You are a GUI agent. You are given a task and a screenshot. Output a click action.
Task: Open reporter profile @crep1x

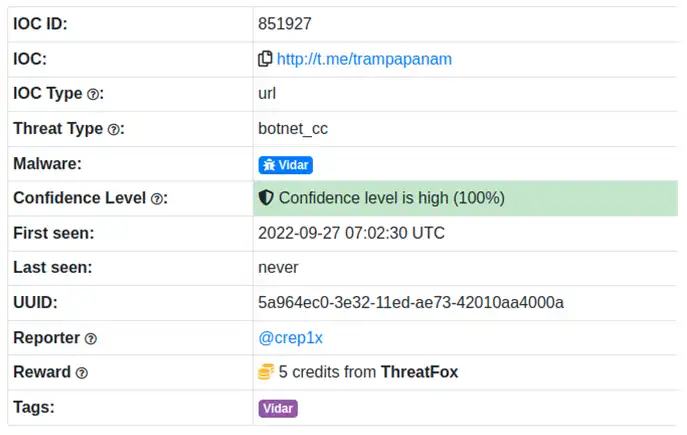(x=291, y=338)
